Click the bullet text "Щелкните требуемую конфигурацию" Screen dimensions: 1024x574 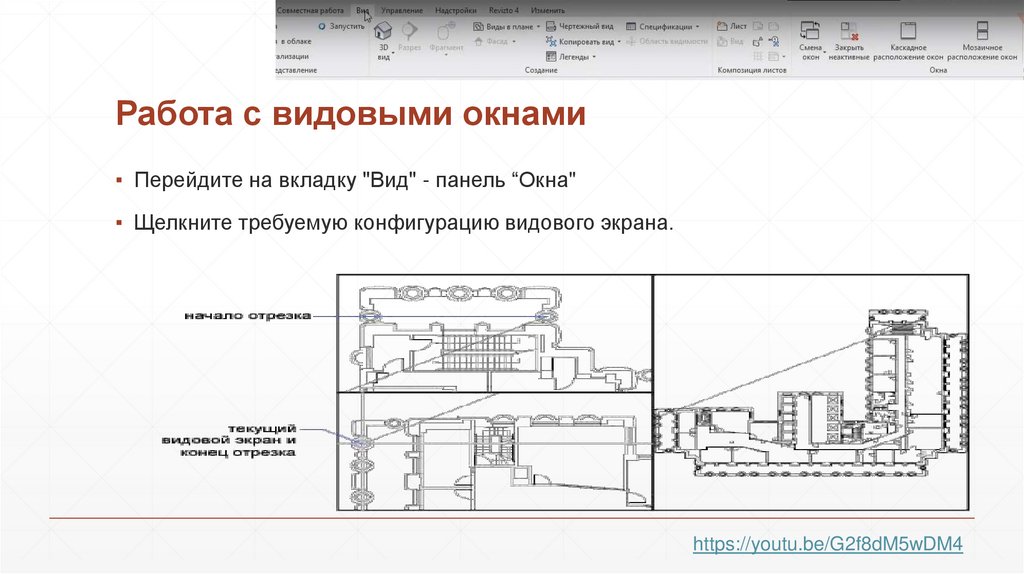404,223
